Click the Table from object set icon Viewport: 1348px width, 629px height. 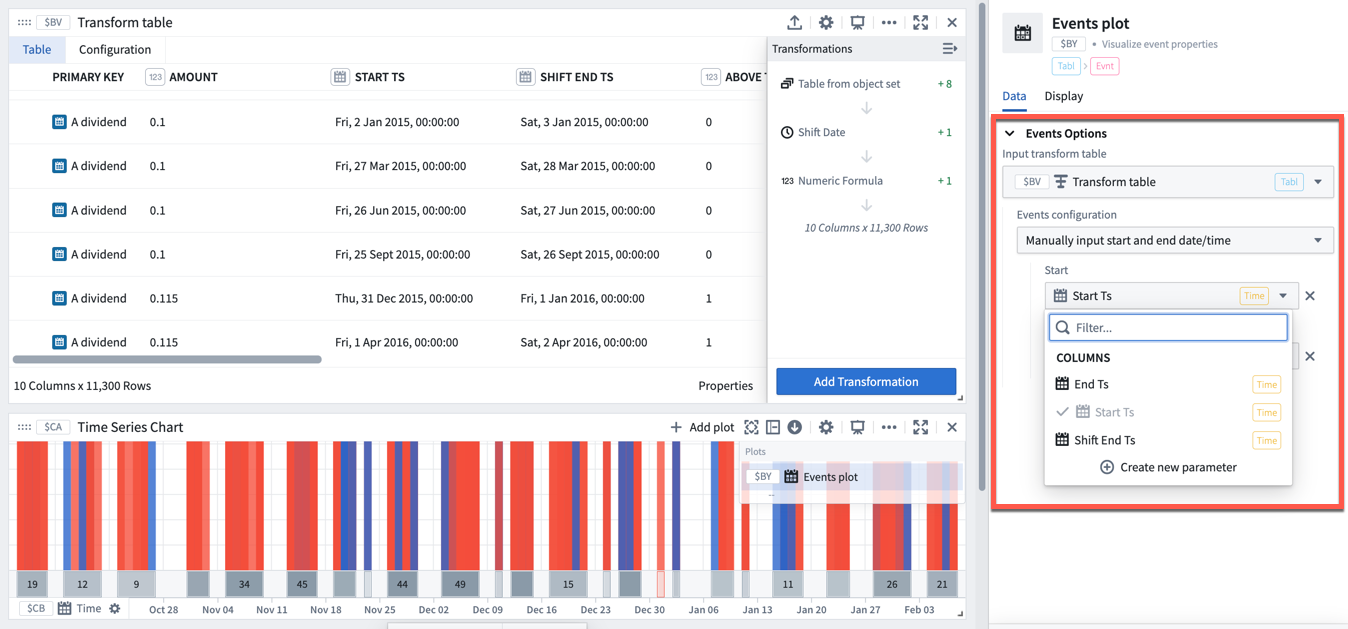787,84
